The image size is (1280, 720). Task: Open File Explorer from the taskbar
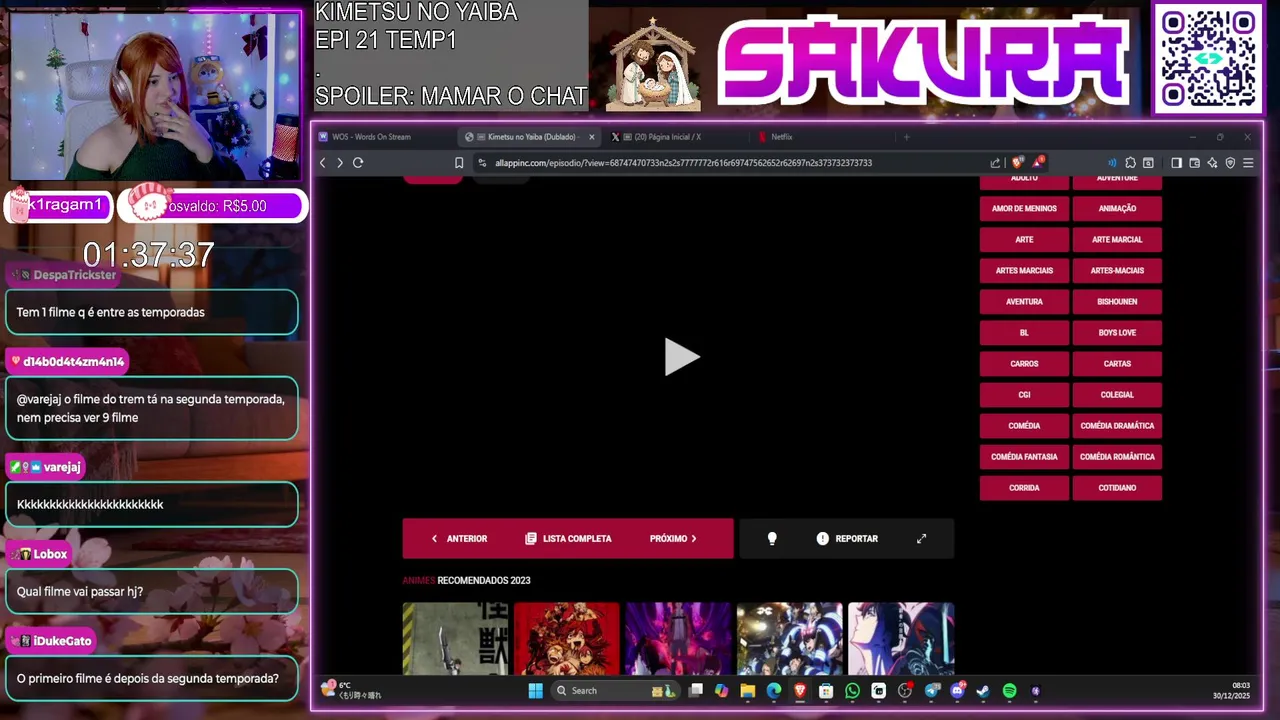747,691
